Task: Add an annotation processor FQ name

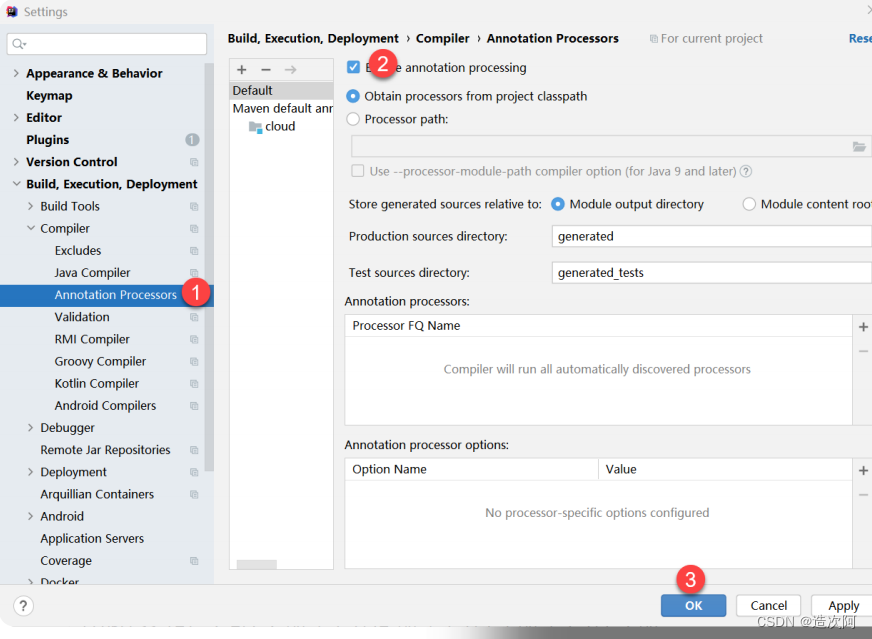Action: click(863, 327)
